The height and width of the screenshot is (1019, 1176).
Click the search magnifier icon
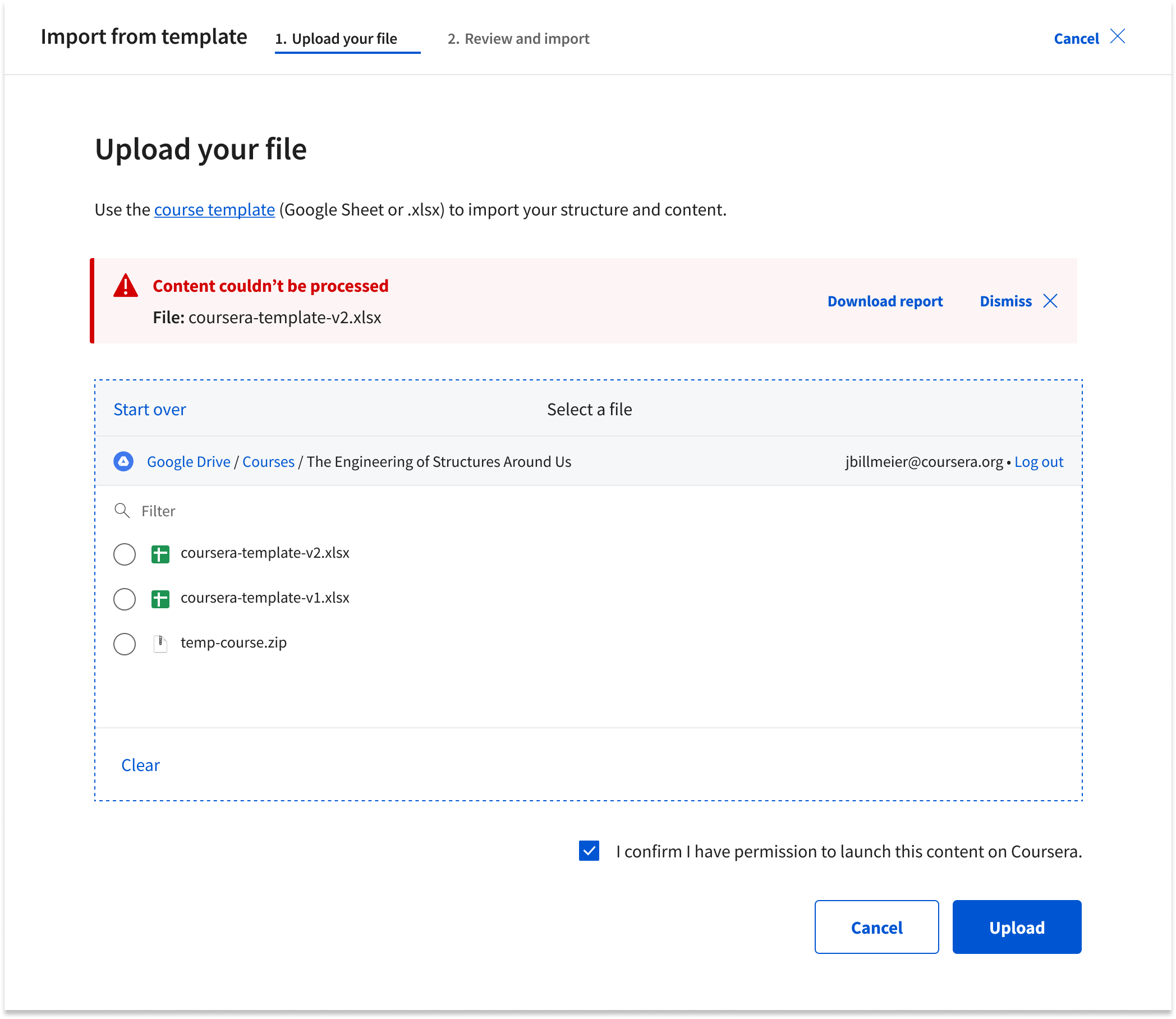click(x=122, y=511)
